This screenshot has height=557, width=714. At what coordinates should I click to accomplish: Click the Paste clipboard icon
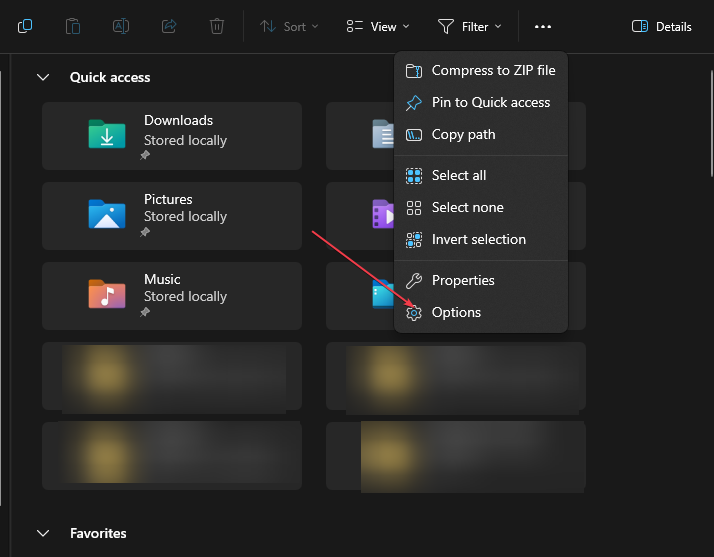[x=73, y=27]
